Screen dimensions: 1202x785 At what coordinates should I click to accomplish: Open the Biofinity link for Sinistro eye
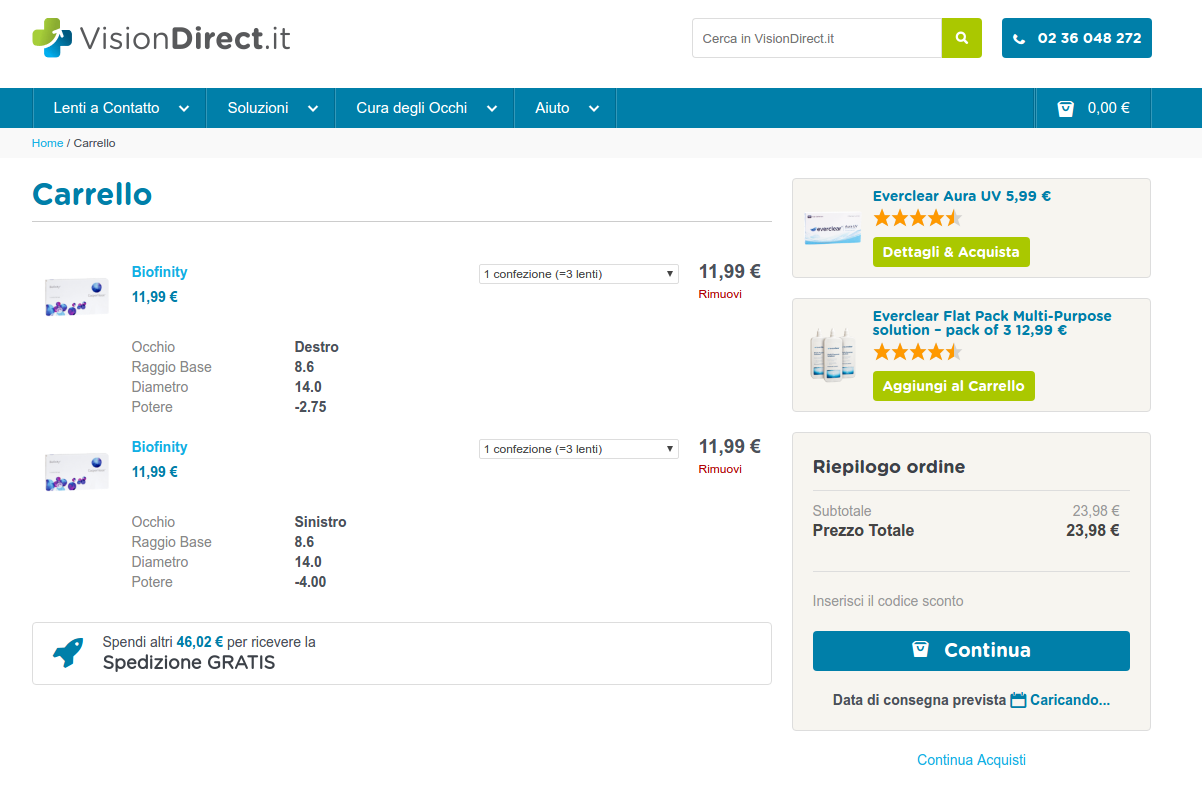pyautogui.click(x=159, y=447)
